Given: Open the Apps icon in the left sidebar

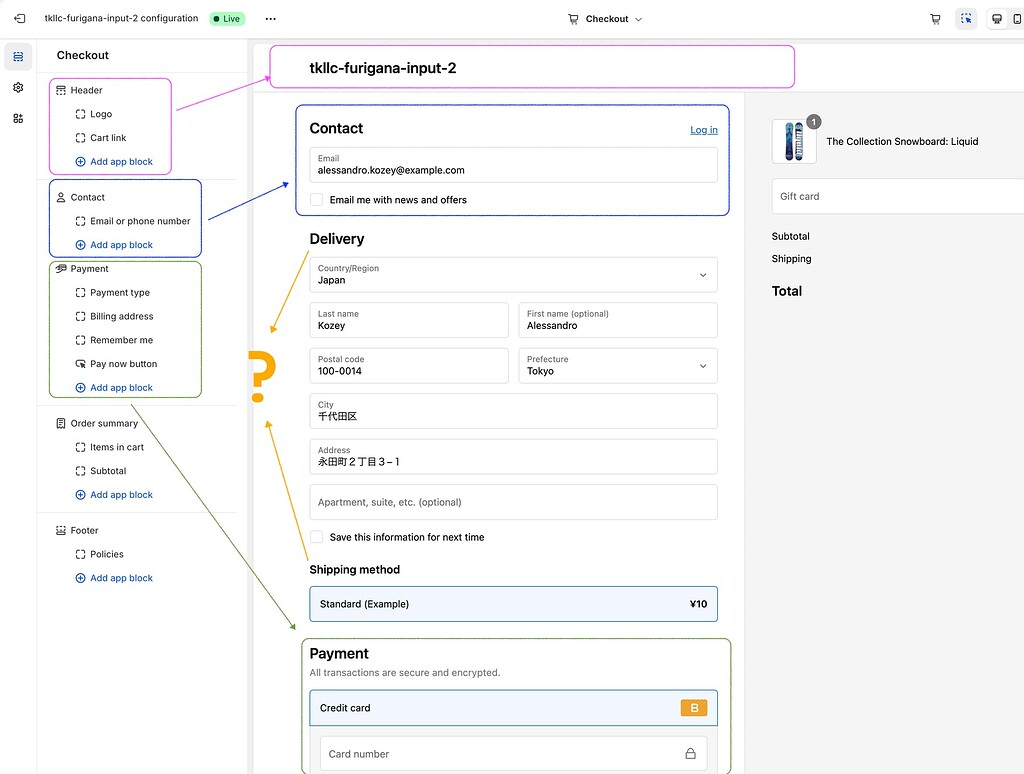Looking at the screenshot, I should 18,118.
